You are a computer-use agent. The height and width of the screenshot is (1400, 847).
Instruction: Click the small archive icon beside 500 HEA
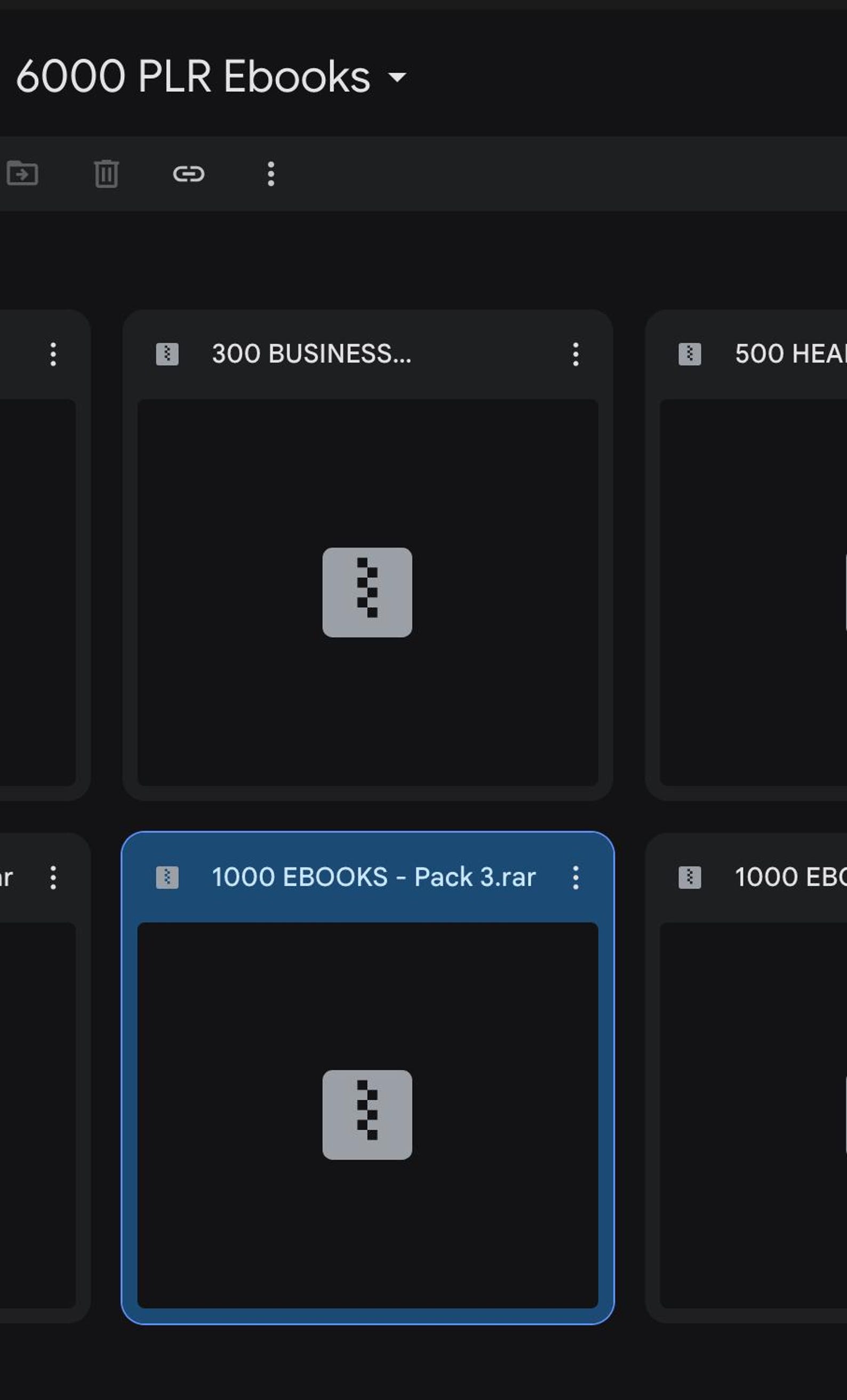coord(690,354)
